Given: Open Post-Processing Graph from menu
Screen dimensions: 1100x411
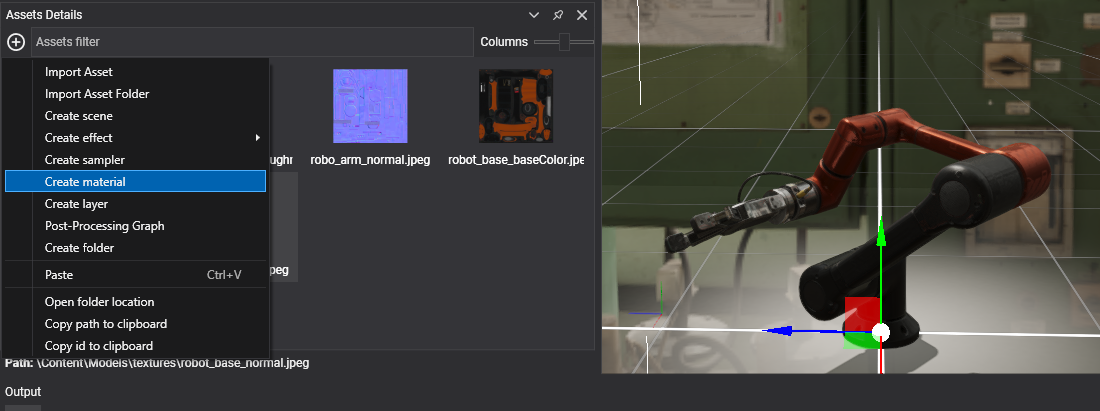Looking at the screenshot, I should [104, 226].
